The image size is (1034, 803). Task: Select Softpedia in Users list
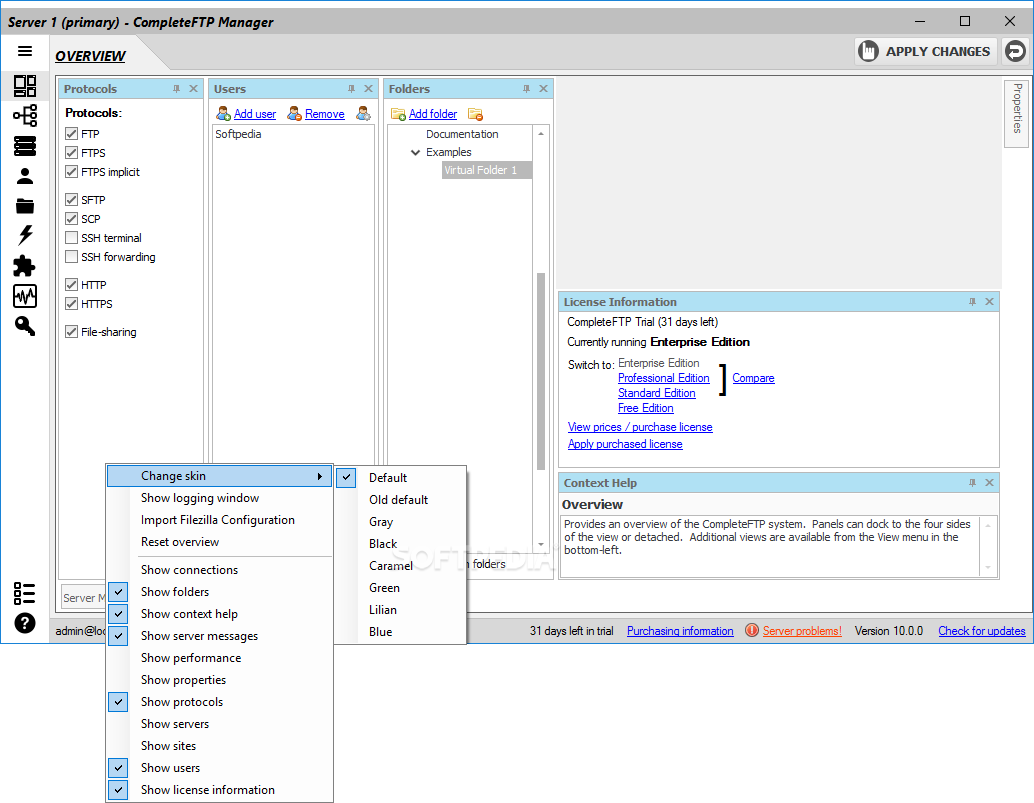tap(238, 134)
